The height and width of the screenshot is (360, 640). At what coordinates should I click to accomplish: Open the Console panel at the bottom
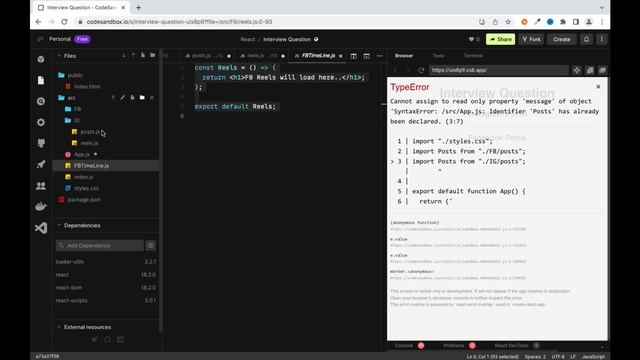[x=404, y=346]
